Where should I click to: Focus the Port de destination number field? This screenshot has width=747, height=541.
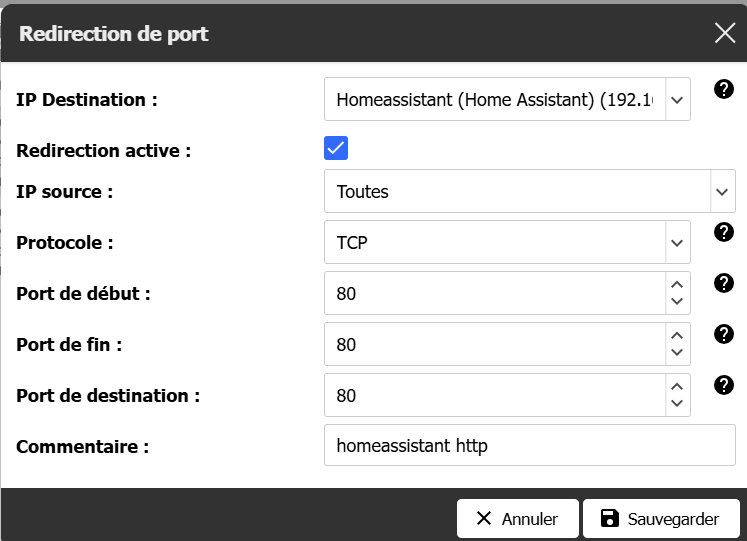click(x=495, y=395)
